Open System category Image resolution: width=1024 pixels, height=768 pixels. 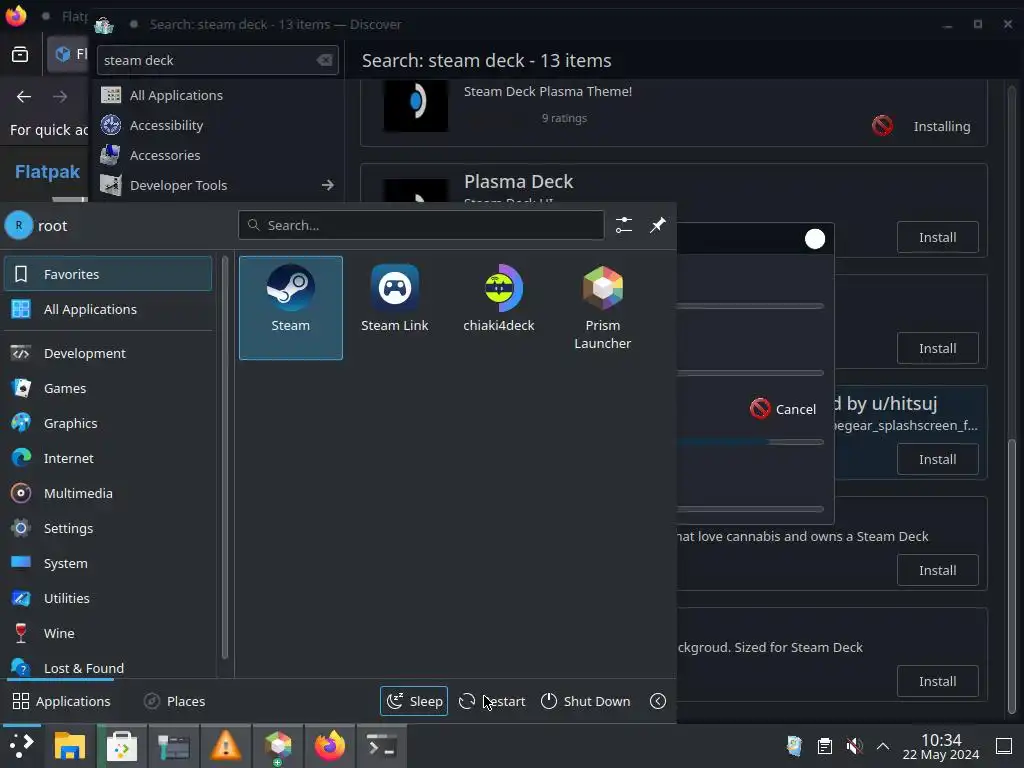pyautogui.click(x=108, y=563)
